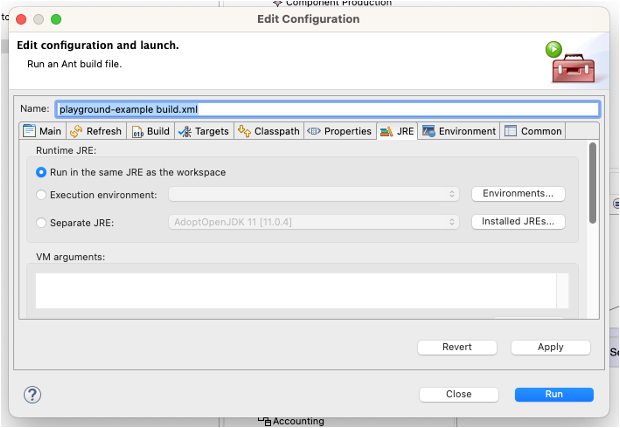Click the Common tab table icon

(x=510, y=131)
